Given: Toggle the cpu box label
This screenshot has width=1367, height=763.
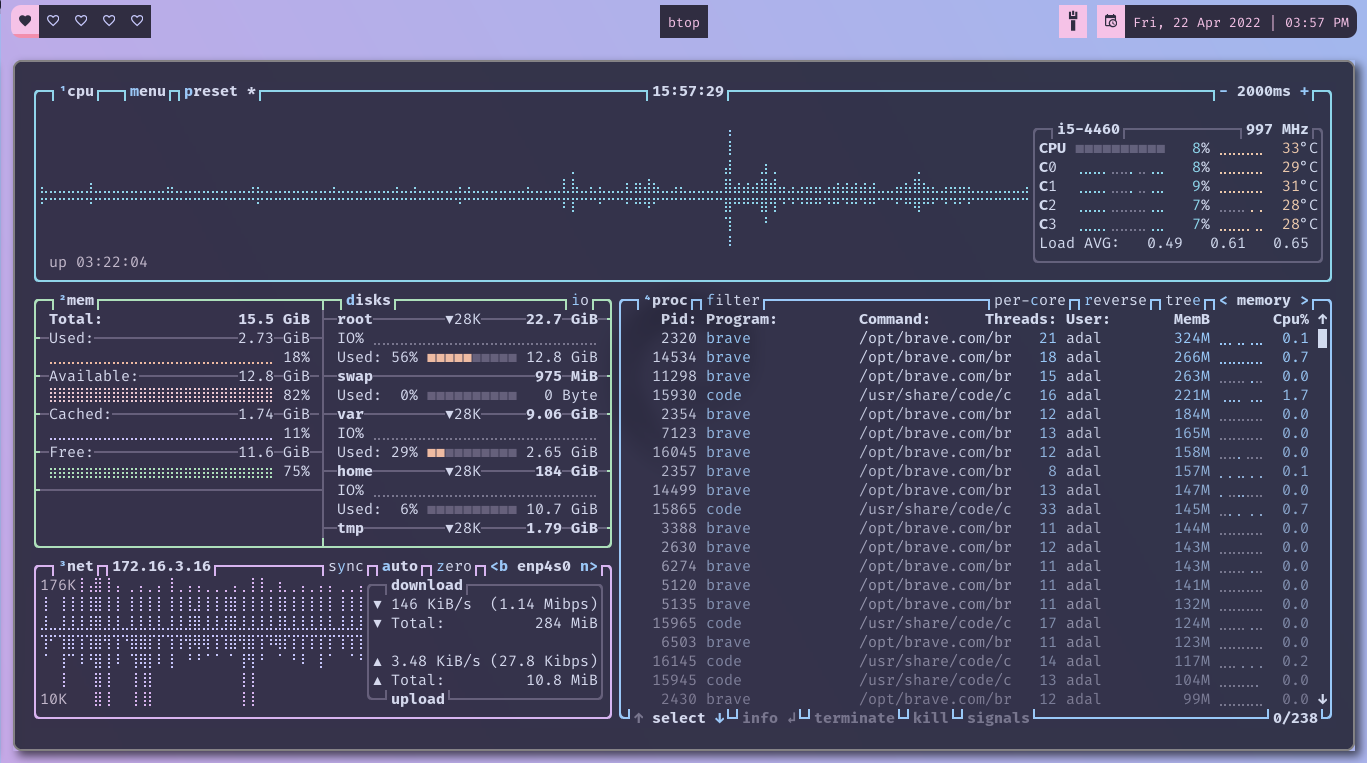Looking at the screenshot, I should pos(77,91).
